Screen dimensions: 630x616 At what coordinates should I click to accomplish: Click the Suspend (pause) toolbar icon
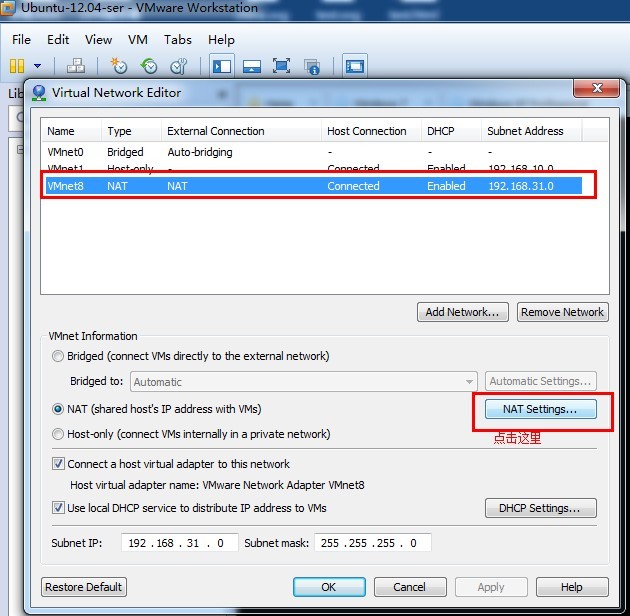point(17,65)
